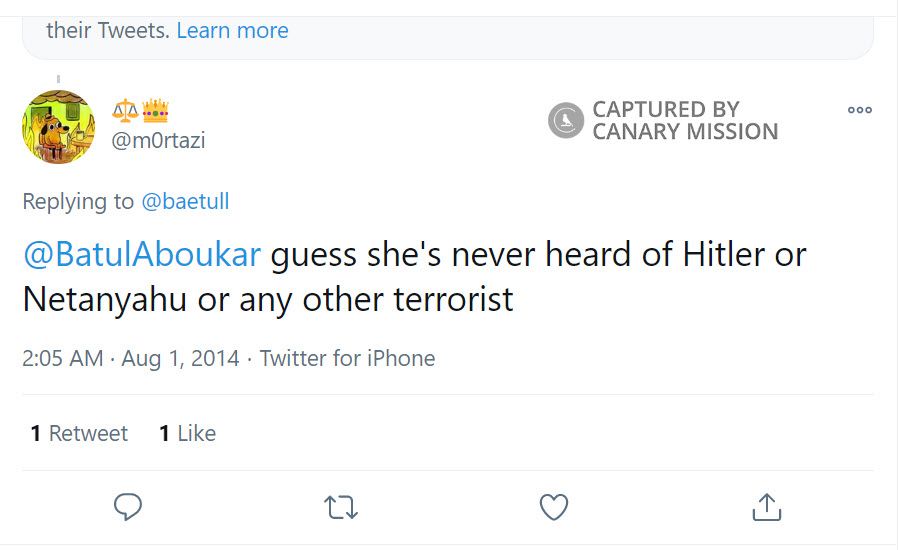Like the tweet with the heart icon

tap(554, 507)
